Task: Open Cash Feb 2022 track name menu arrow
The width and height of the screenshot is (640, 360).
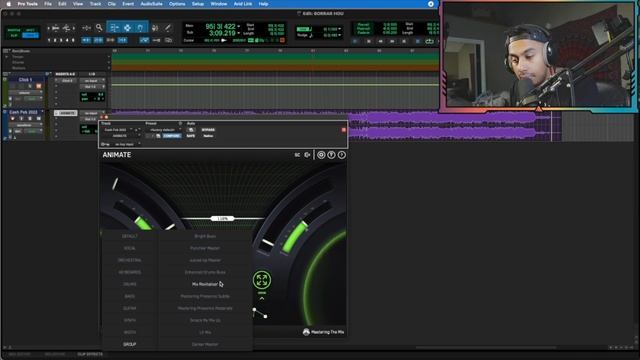Action: coord(42,112)
